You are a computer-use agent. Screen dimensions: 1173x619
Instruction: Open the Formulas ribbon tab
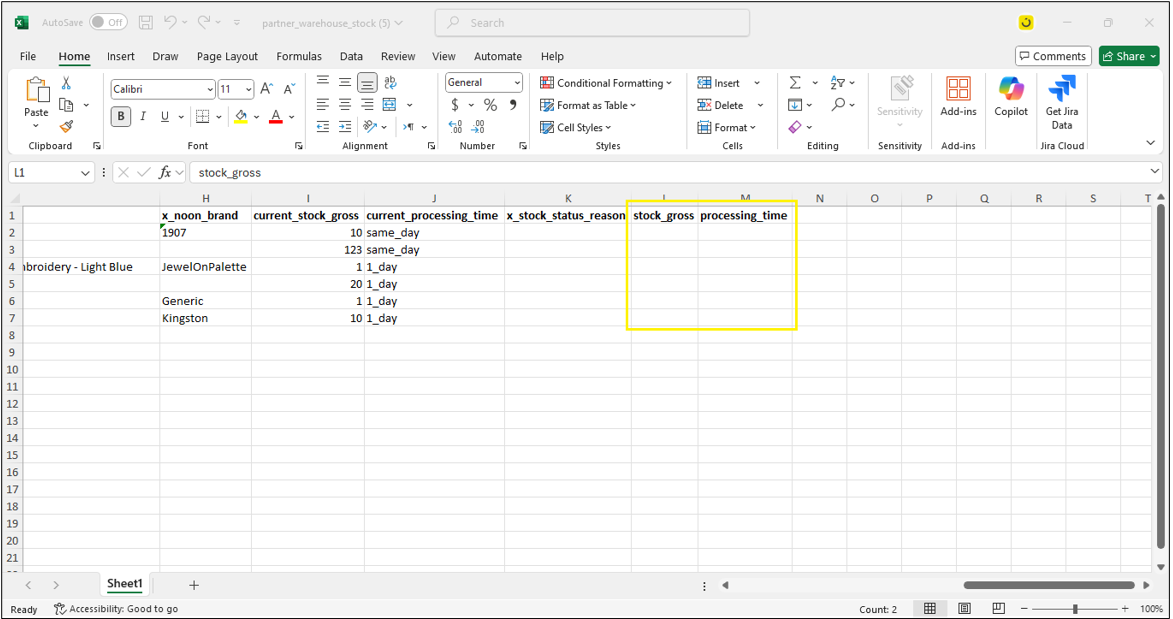(299, 57)
